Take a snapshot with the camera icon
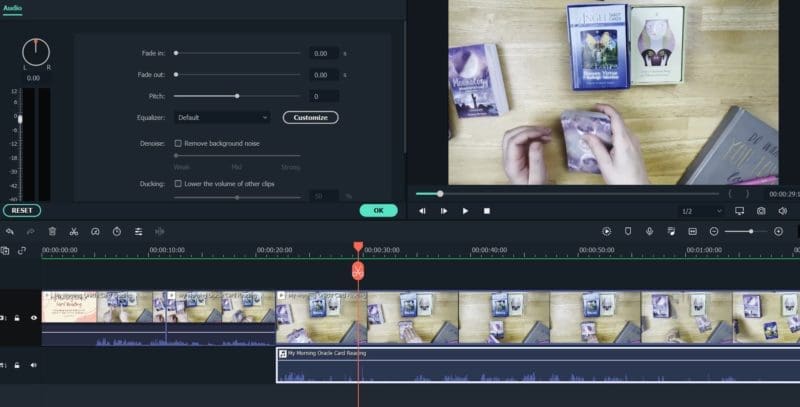The image size is (800, 407). point(761,211)
